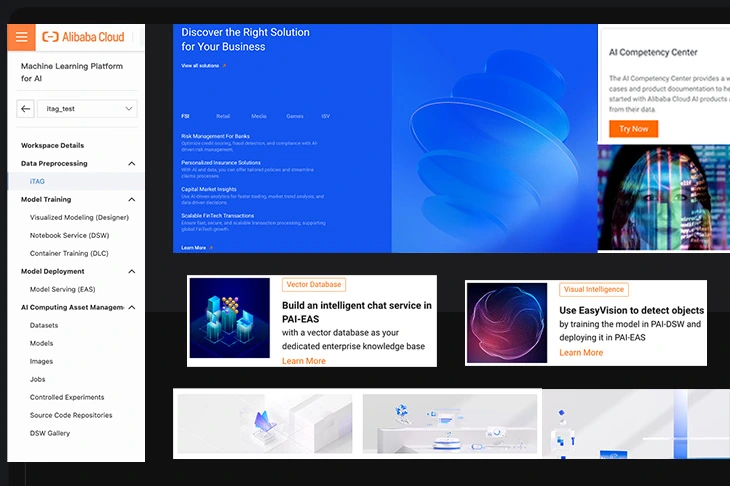Open Learn More under PAI-EAS chat service

(303, 361)
